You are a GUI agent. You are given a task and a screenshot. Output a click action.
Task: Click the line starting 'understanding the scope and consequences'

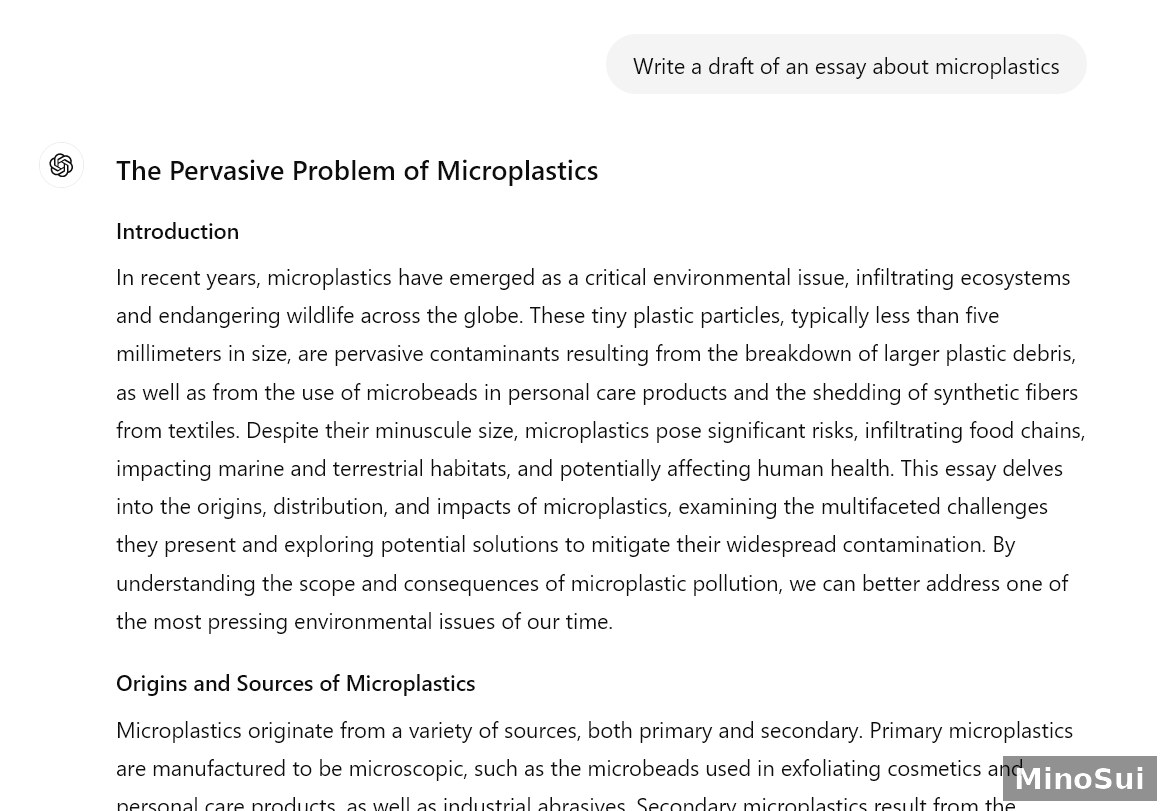(x=592, y=583)
